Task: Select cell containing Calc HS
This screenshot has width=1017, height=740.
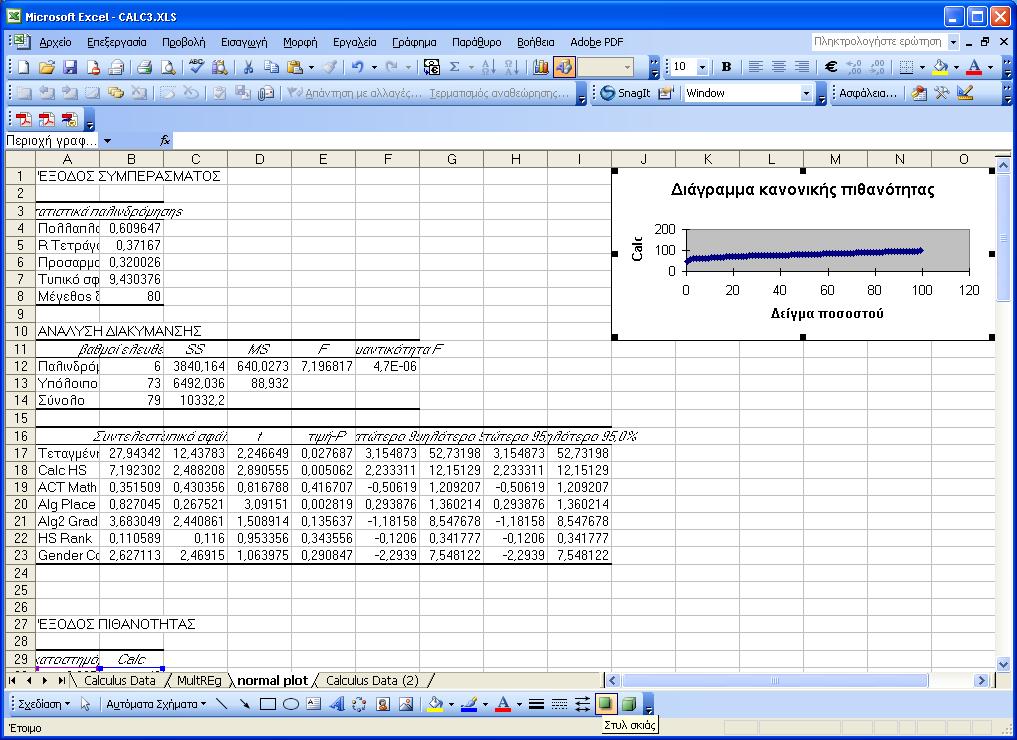Action: (x=67, y=470)
